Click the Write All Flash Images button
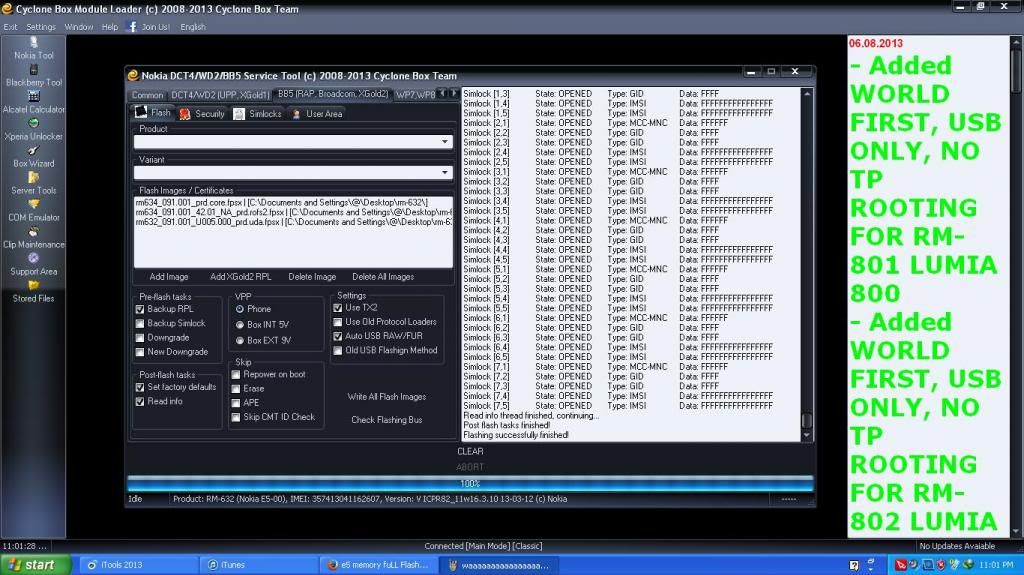Screen dimensions: 1024x575 386,397
